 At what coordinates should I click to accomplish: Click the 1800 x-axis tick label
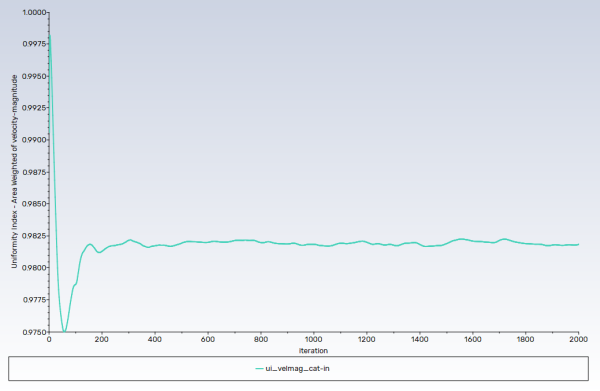tap(525, 339)
